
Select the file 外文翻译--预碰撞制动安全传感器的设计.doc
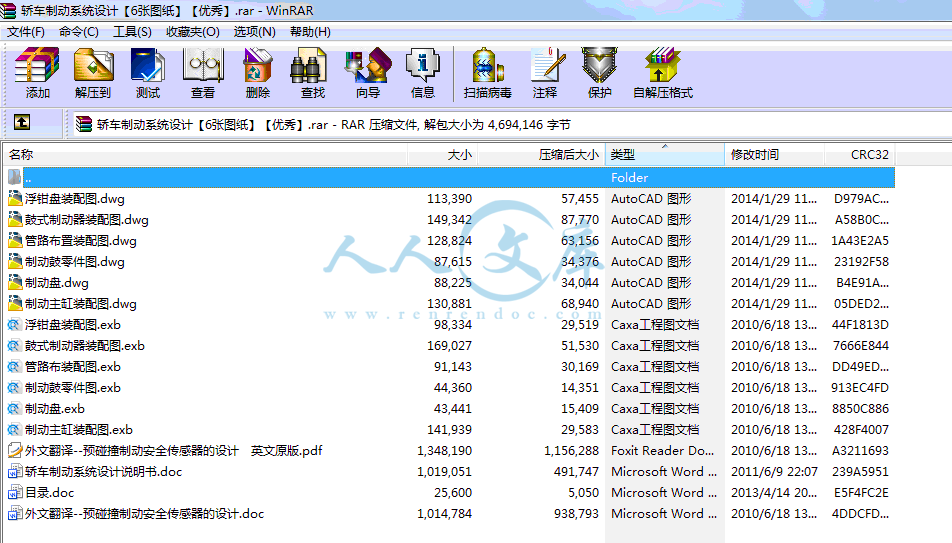tap(144, 513)
